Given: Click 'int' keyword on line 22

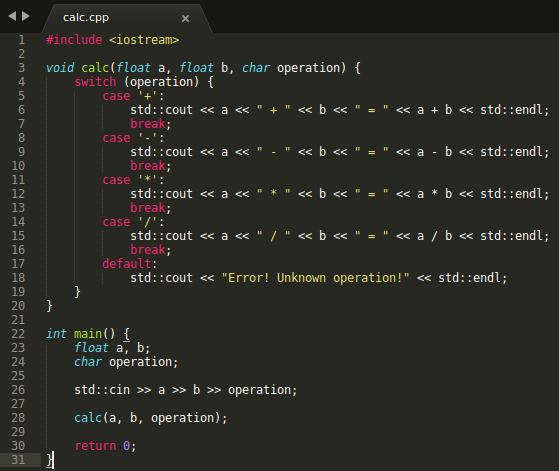Looking at the screenshot, I should tap(56, 334).
